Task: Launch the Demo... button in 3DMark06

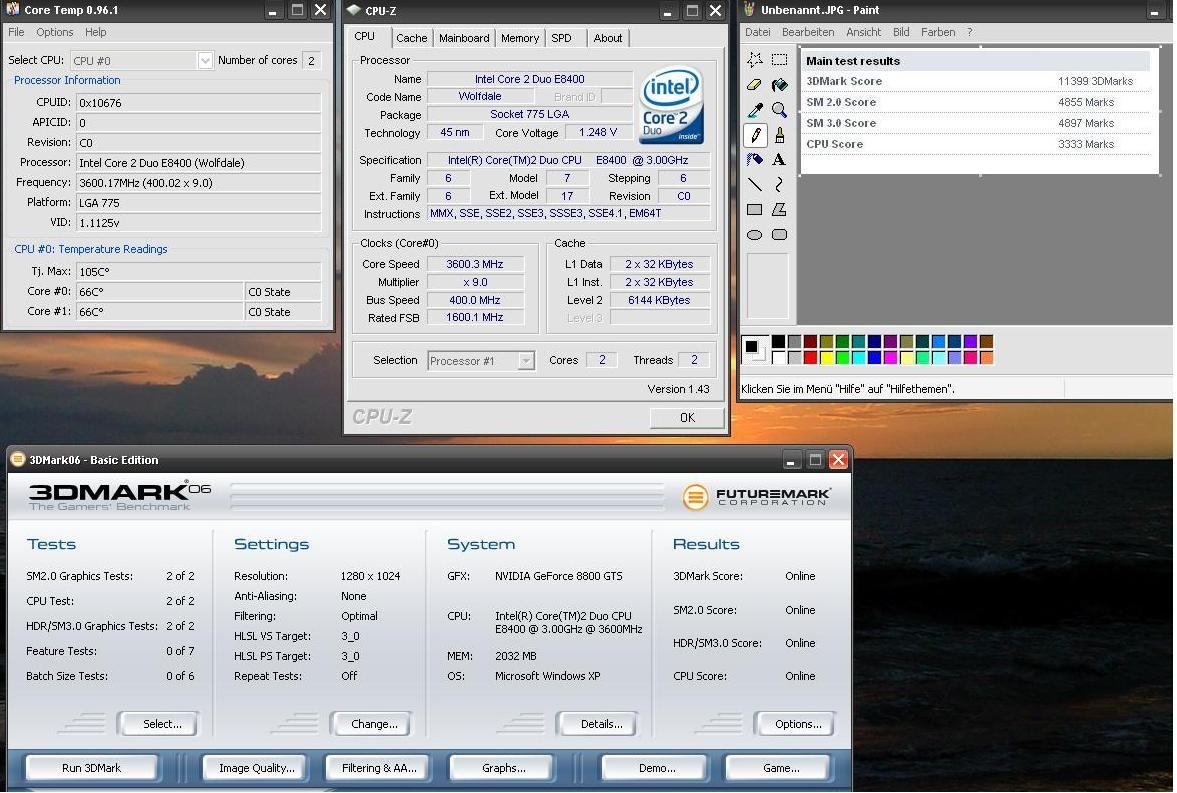Action: (x=657, y=767)
